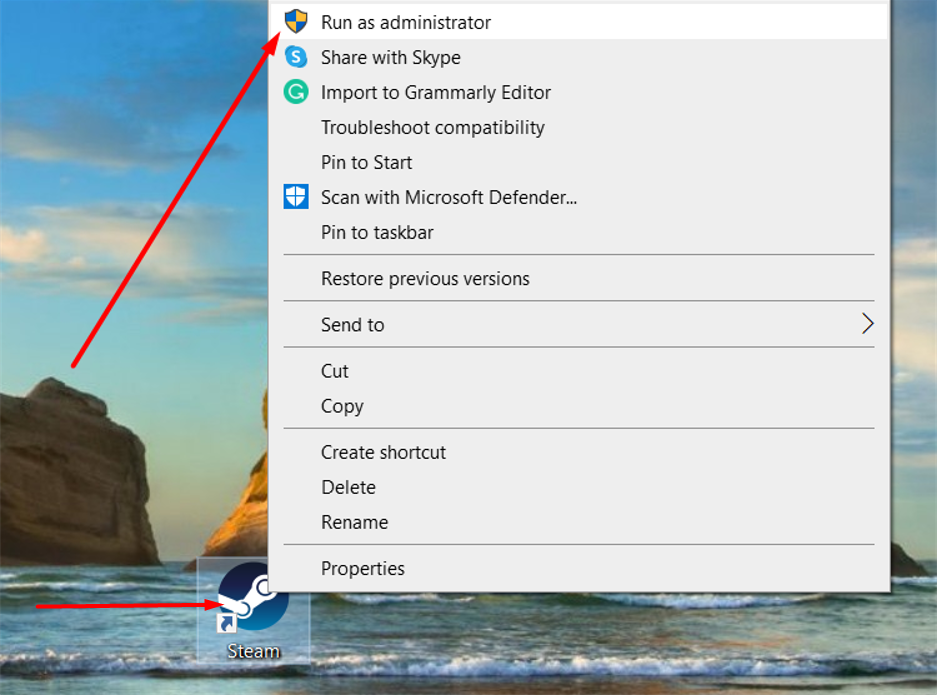
Task: Select Share with Skype
Action: [578, 57]
